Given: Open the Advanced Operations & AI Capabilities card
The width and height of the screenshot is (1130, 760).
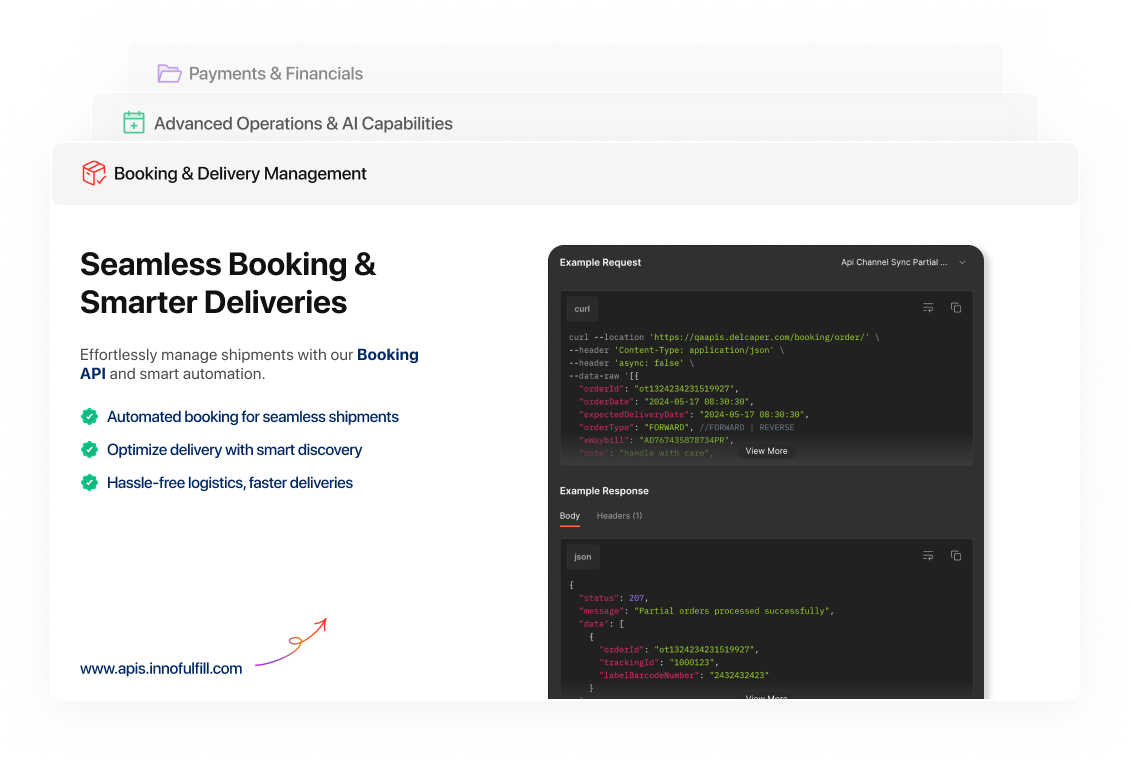Looking at the screenshot, I should click(303, 123).
